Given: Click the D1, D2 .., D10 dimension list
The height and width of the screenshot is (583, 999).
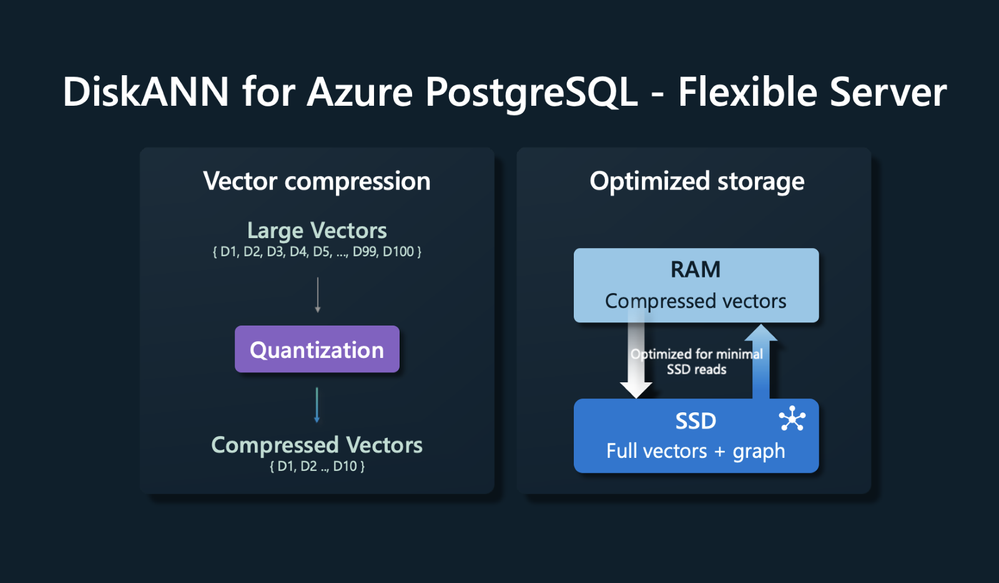Looking at the screenshot, I should click(x=317, y=466).
